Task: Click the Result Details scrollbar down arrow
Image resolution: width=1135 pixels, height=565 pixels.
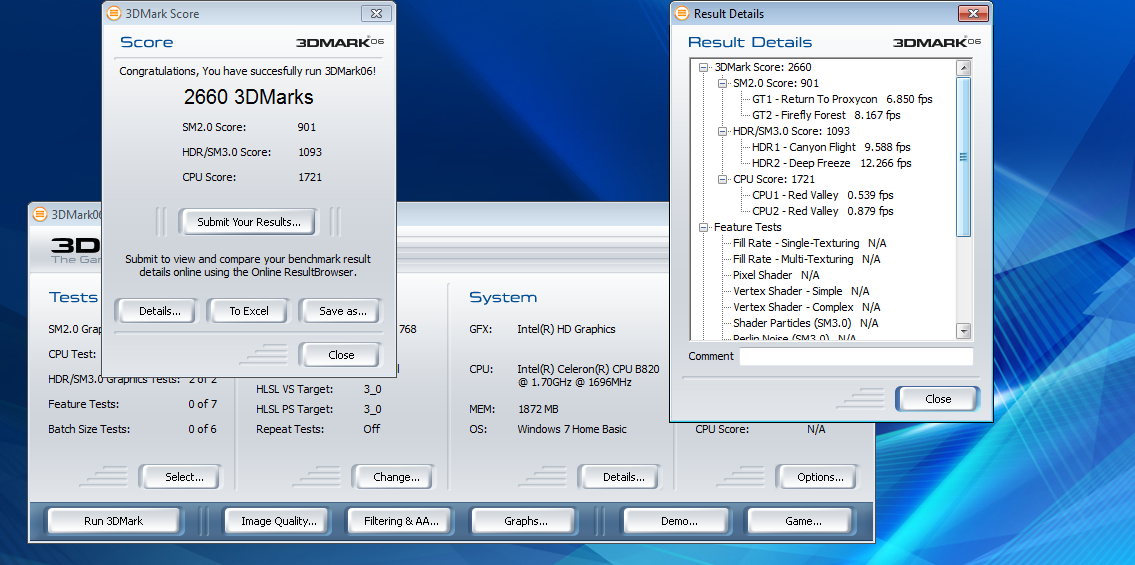Action: (963, 331)
